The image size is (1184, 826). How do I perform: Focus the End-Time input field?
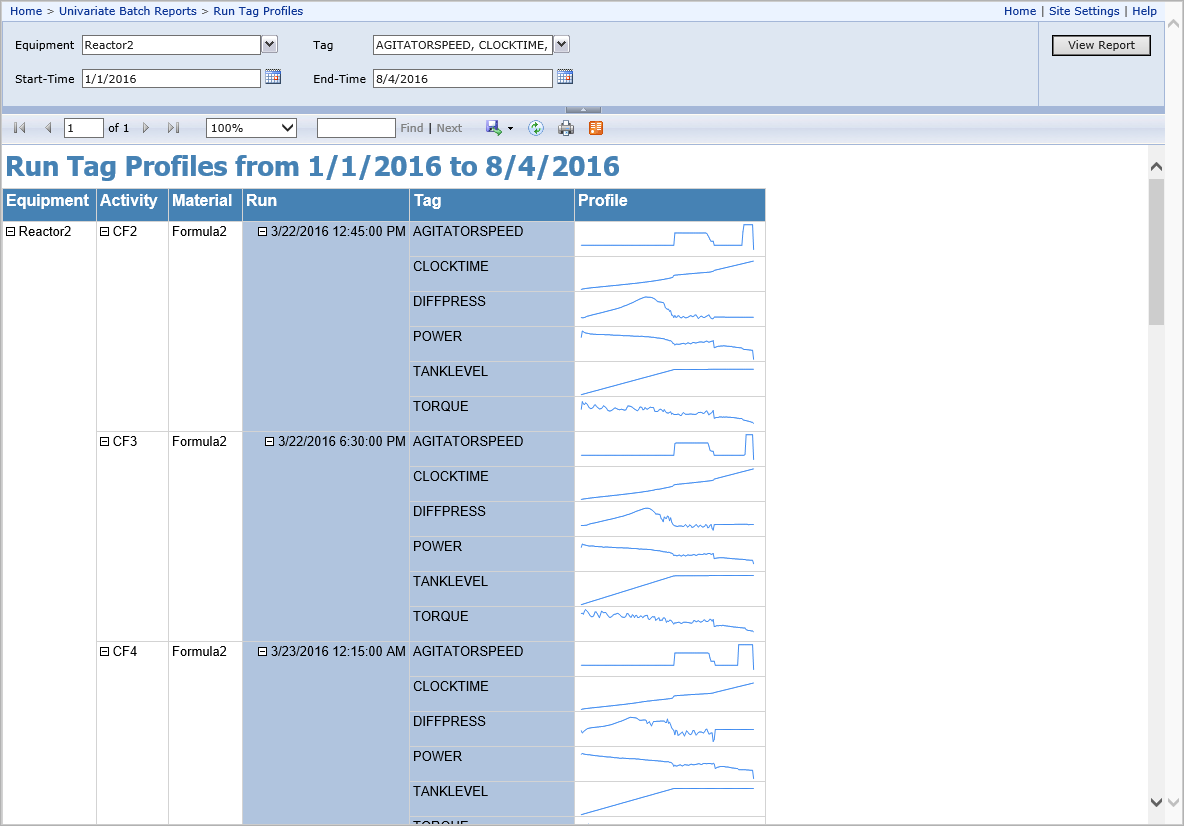tap(462, 79)
